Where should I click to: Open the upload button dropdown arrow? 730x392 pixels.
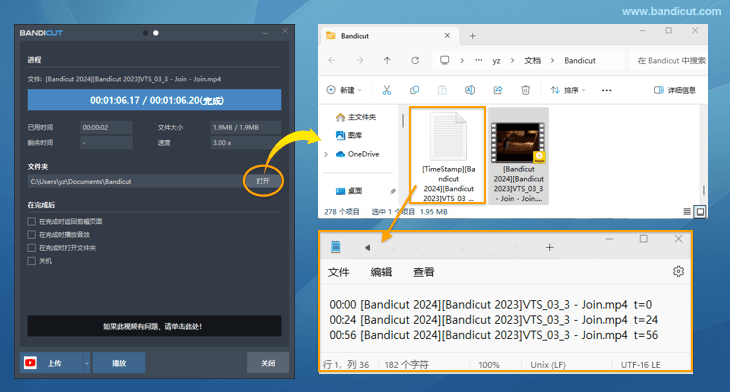[87, 363]
